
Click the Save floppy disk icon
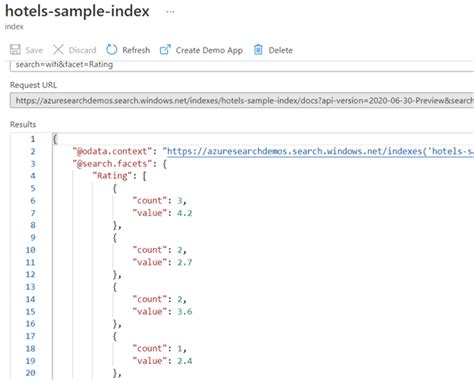tap(15, 50)
